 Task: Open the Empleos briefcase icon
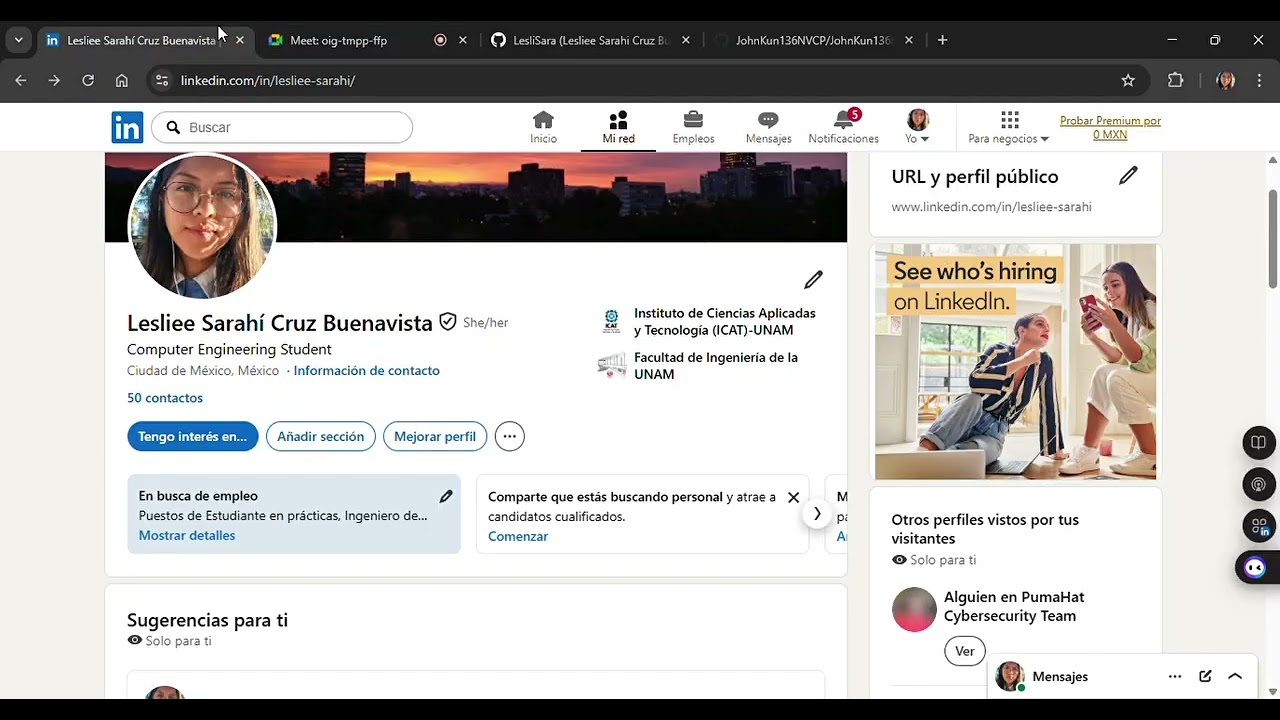click(693, 127)
